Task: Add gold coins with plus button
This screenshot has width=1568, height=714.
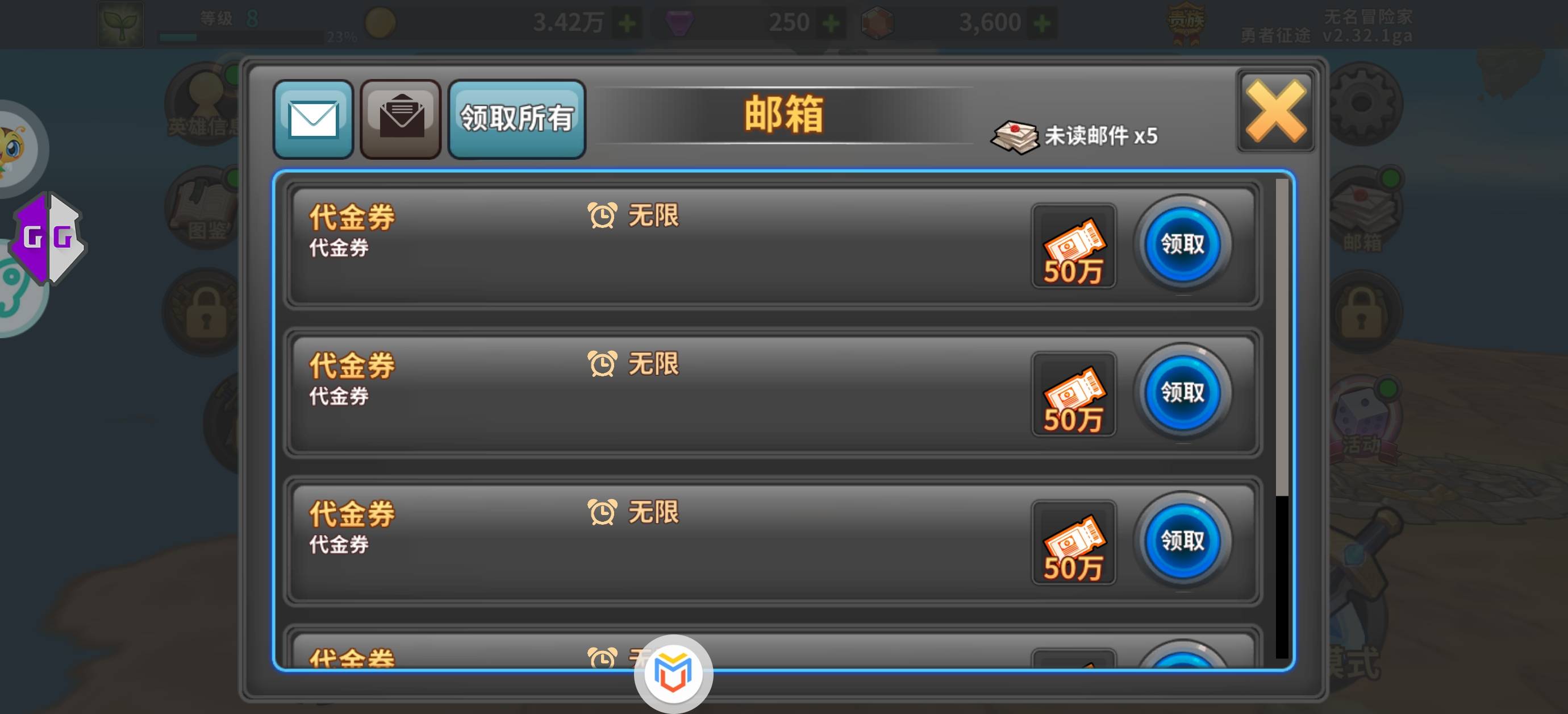Action: tap(627, 24)
